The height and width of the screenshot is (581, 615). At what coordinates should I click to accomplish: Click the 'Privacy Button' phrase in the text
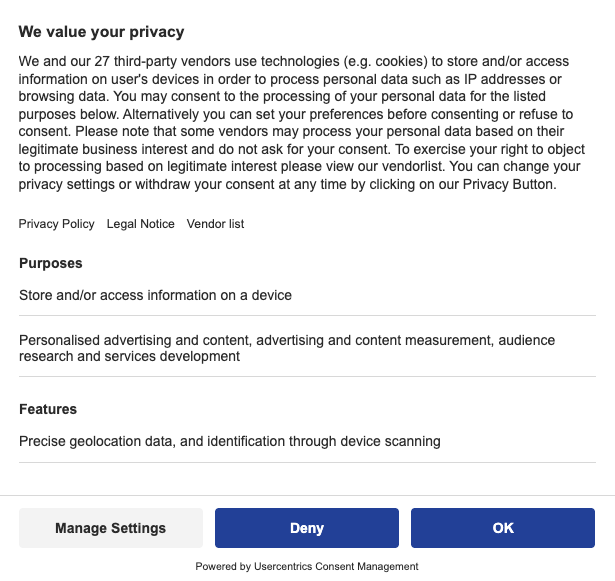click(x=508, y=184)
